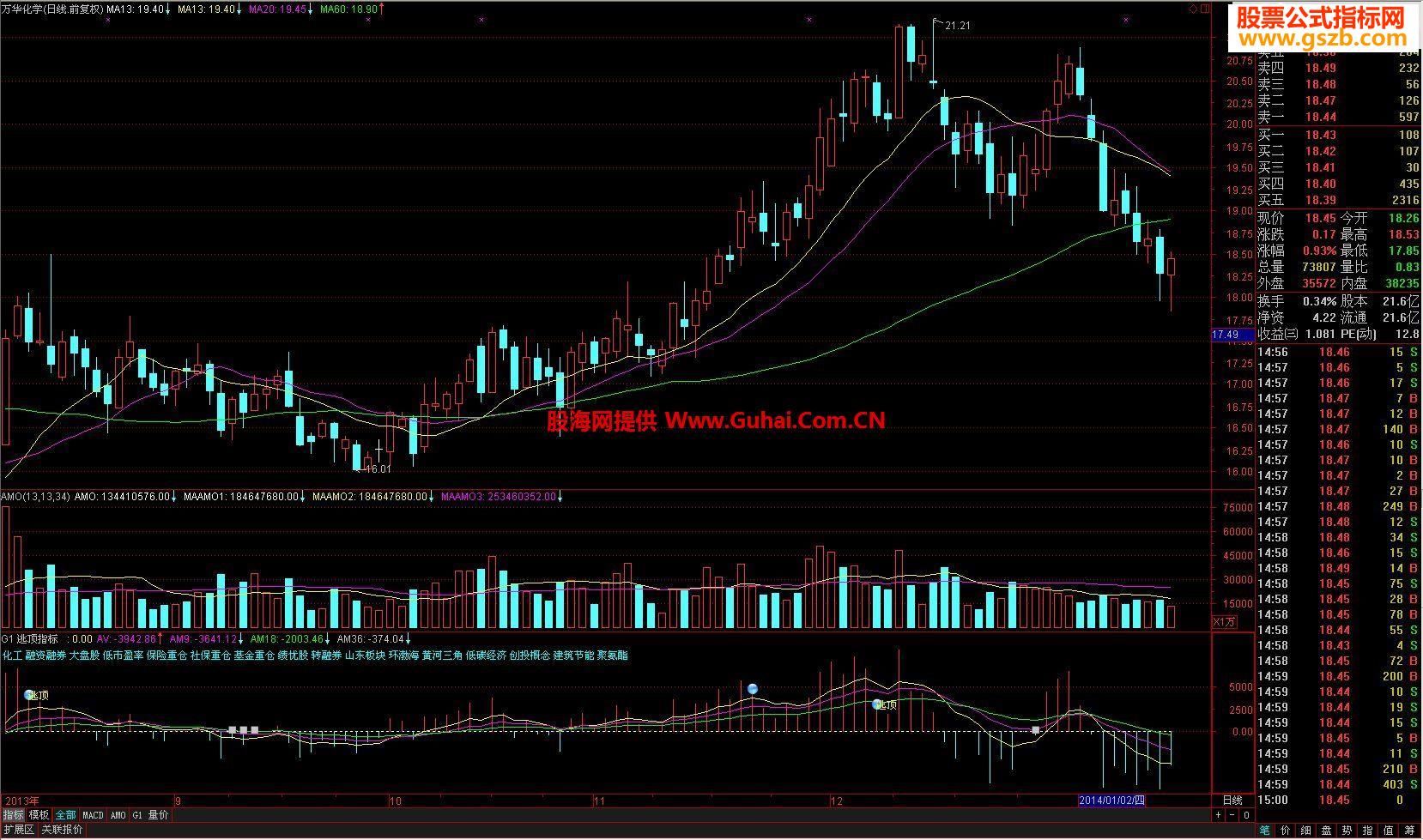Click the 21.21 high price label
Viewport: 1423px width, 840px height.
[x=958, y=26]
